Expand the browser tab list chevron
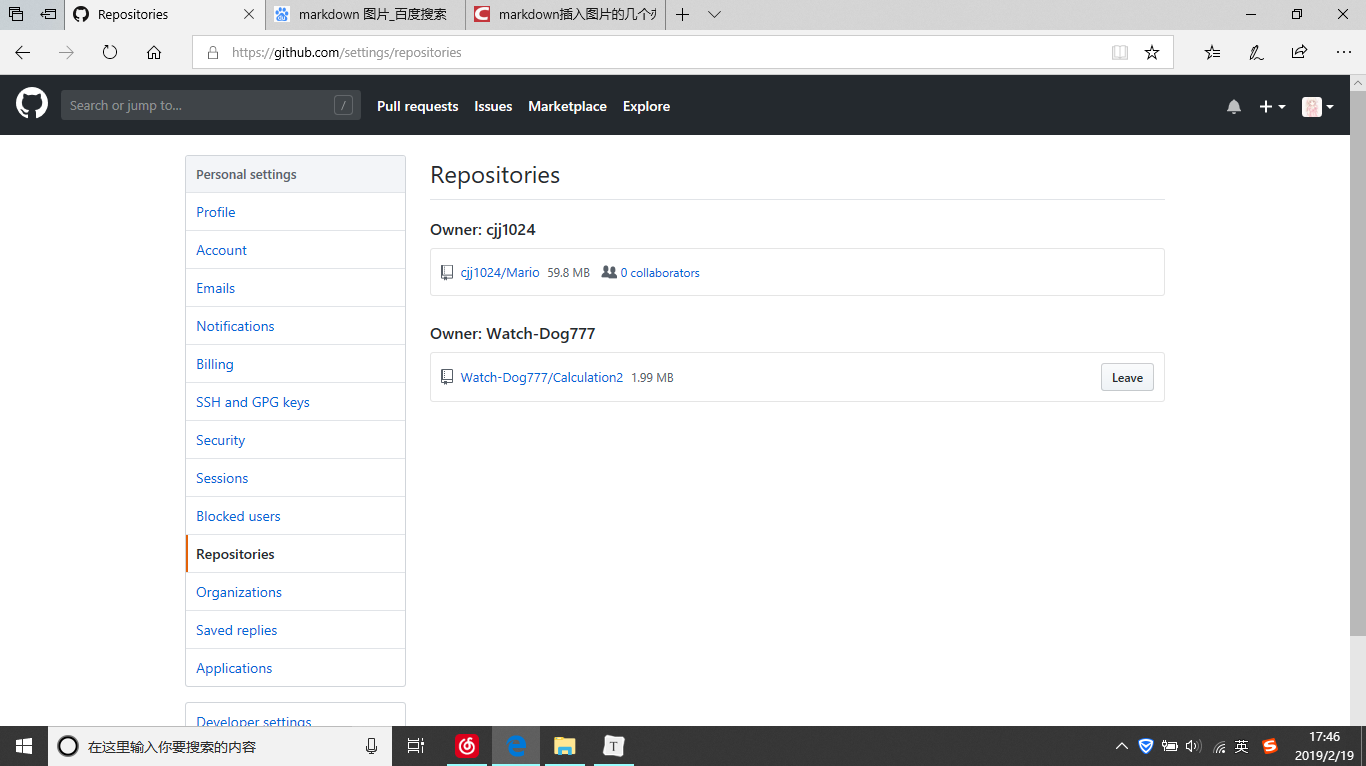The height and width of the screenshot is (766, 1366). (x=713, y=14)
